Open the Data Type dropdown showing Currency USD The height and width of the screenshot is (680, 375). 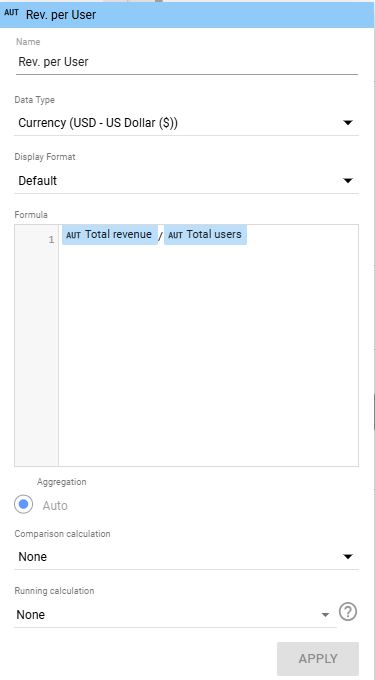[x=186, y=123]
